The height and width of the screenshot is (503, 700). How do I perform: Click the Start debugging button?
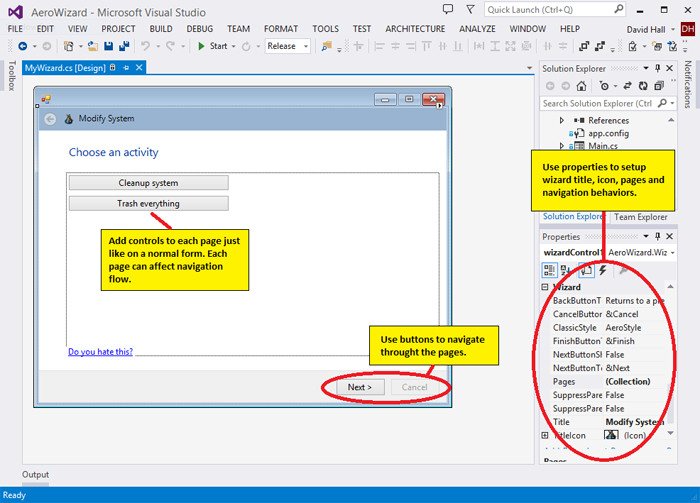pyautogui.click(x=213, y=46)
